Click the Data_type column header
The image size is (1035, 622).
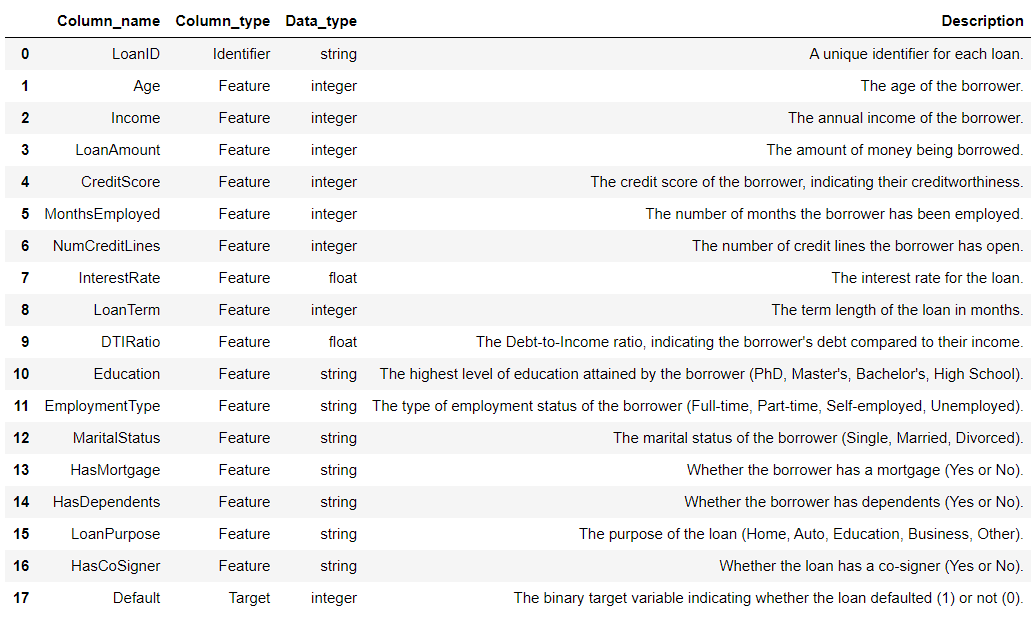pos(321,21)
